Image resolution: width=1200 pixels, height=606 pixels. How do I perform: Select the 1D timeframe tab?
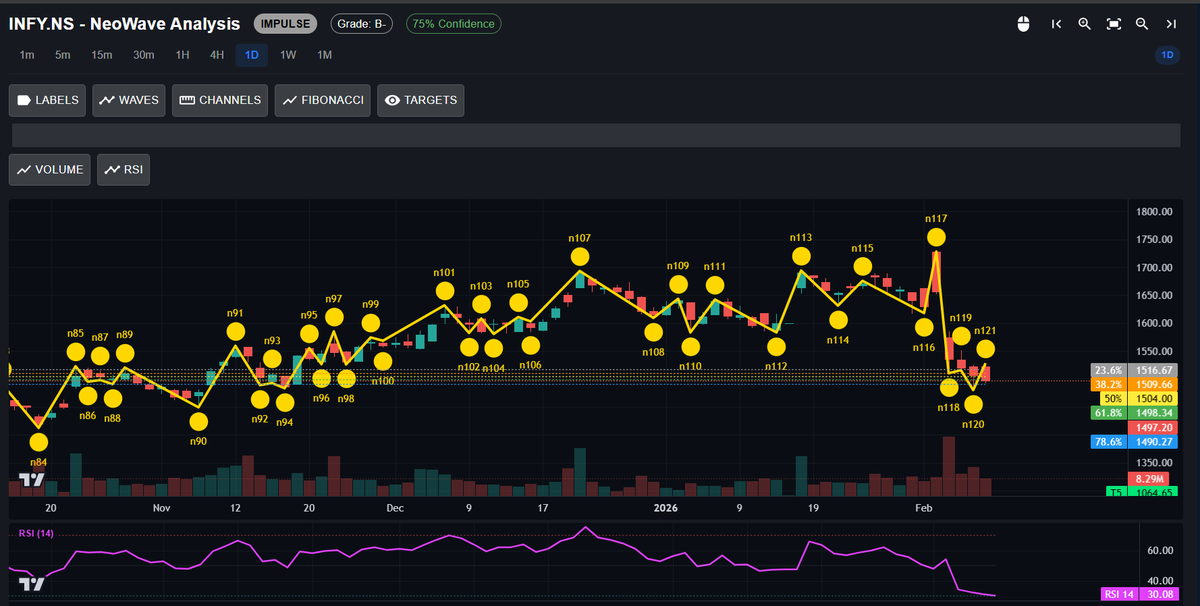click(252, 55)
